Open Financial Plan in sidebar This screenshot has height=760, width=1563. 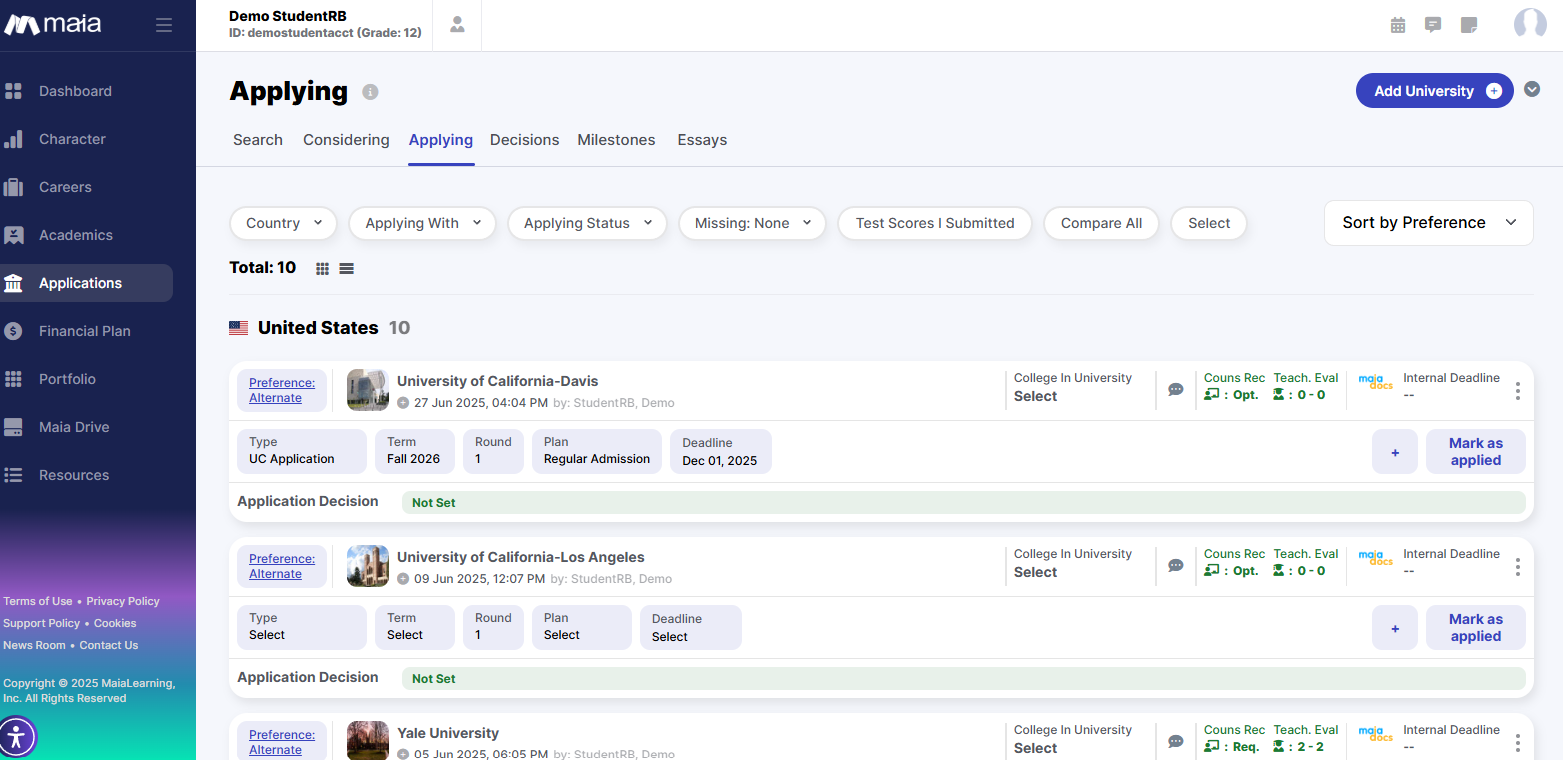(86, 331)
